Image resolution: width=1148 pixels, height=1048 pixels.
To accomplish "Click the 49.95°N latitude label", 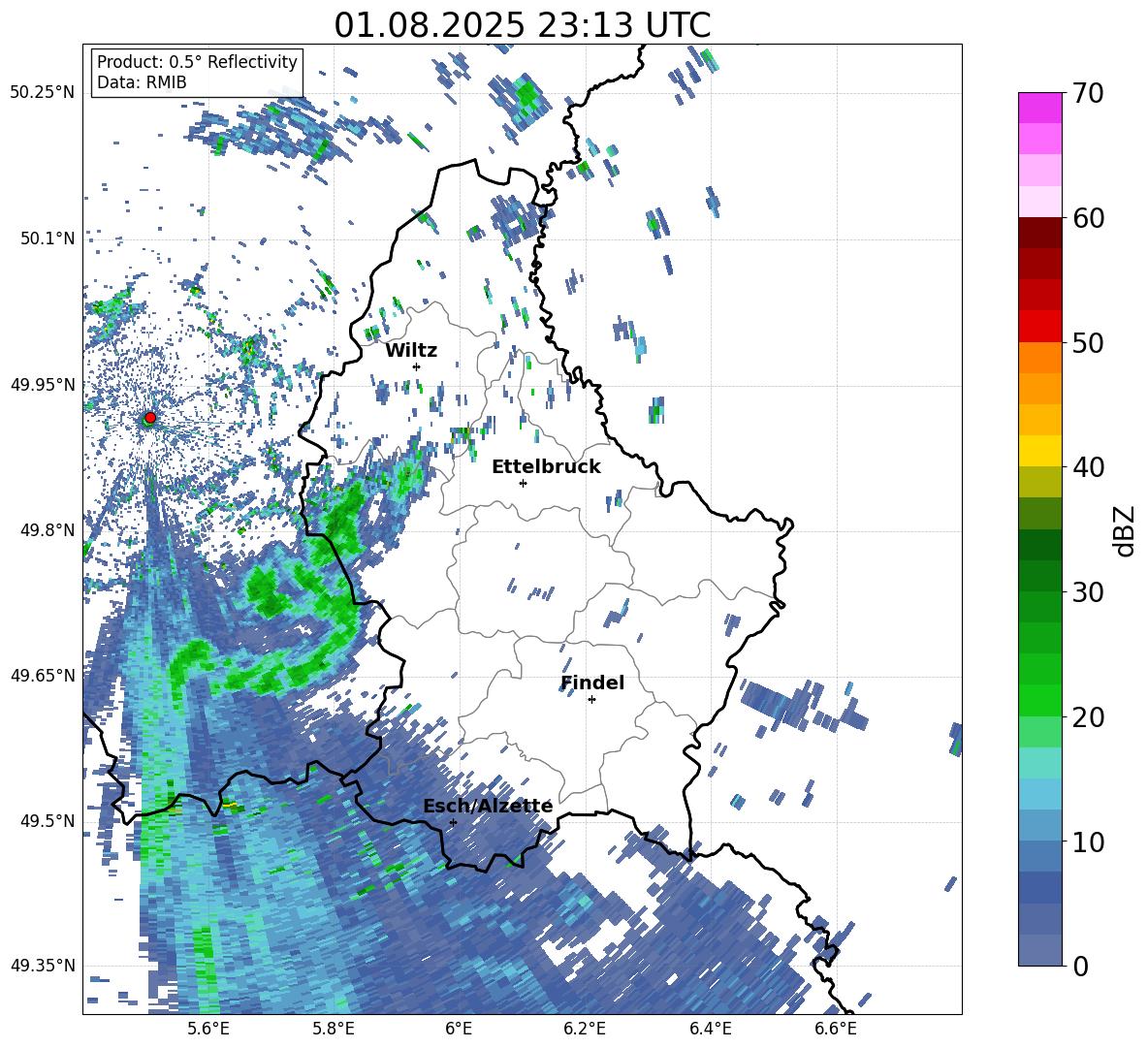I will (x=43, y=385).
